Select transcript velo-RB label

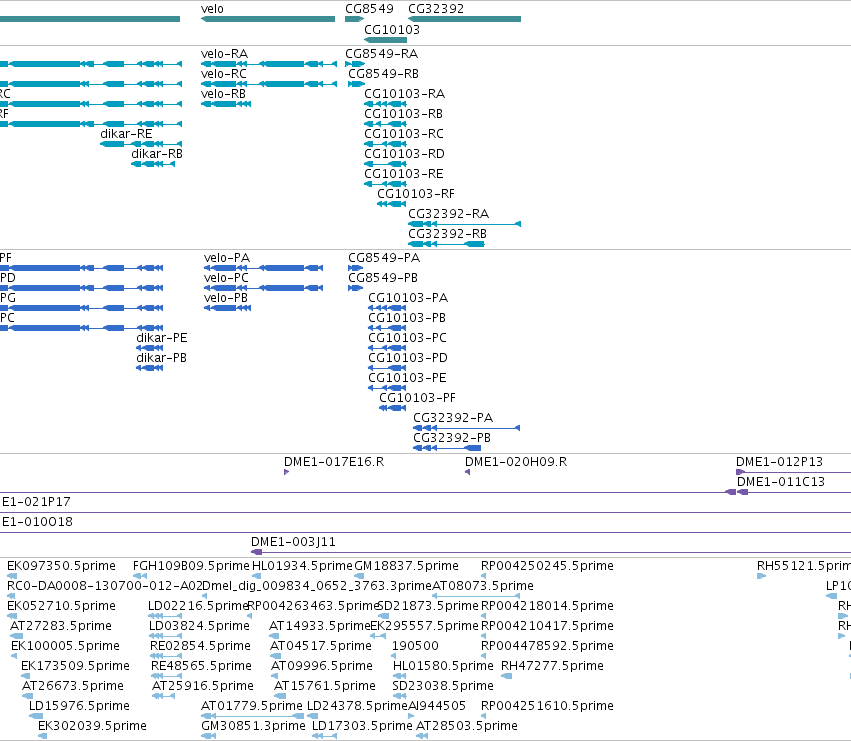[x=223, y=94]
